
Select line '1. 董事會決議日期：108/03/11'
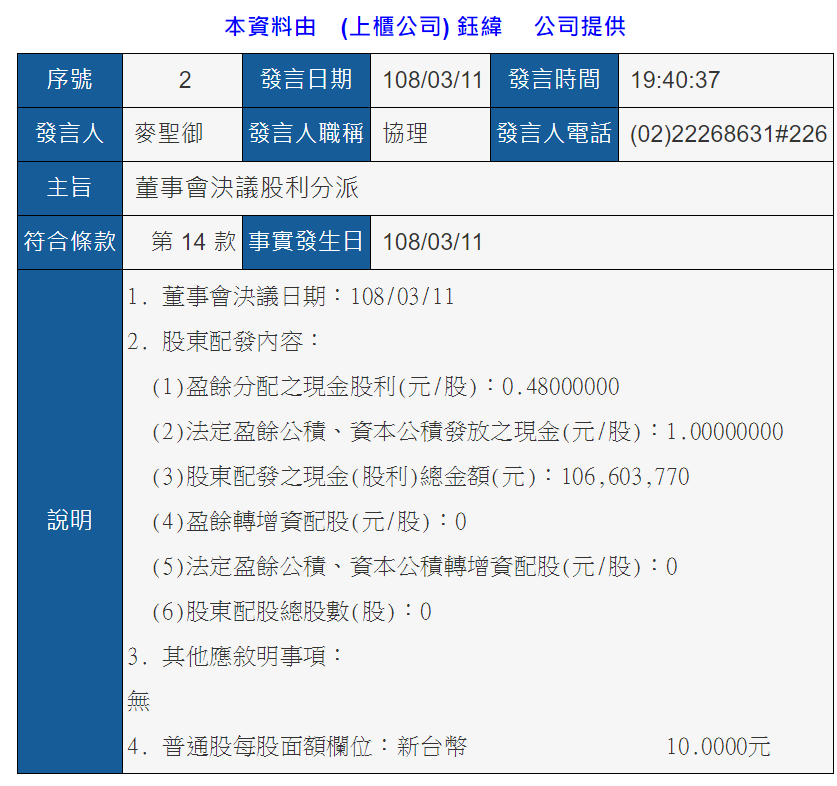point(291,297)
